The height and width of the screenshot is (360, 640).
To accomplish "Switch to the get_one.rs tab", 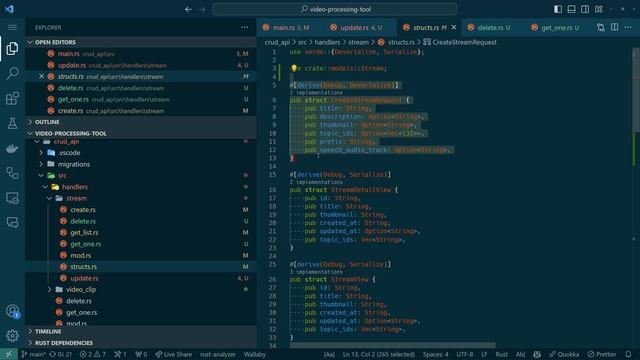I will [x=560, y=27].
